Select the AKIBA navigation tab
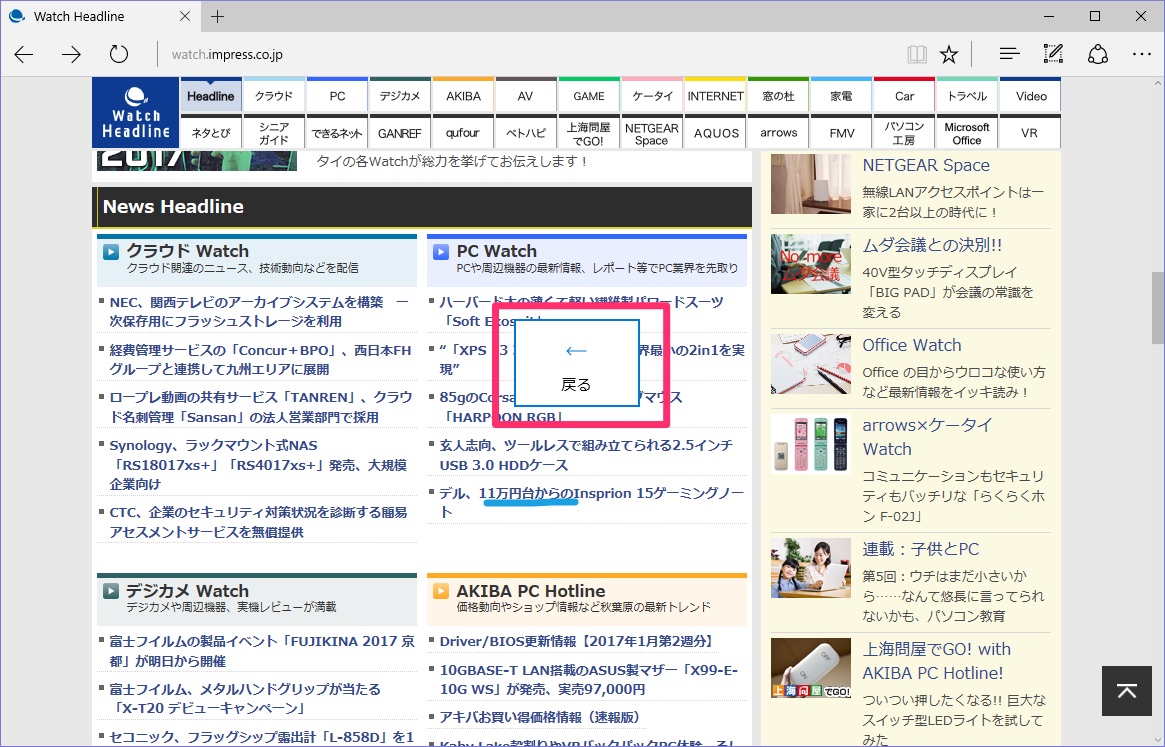 tap(463, 95)
